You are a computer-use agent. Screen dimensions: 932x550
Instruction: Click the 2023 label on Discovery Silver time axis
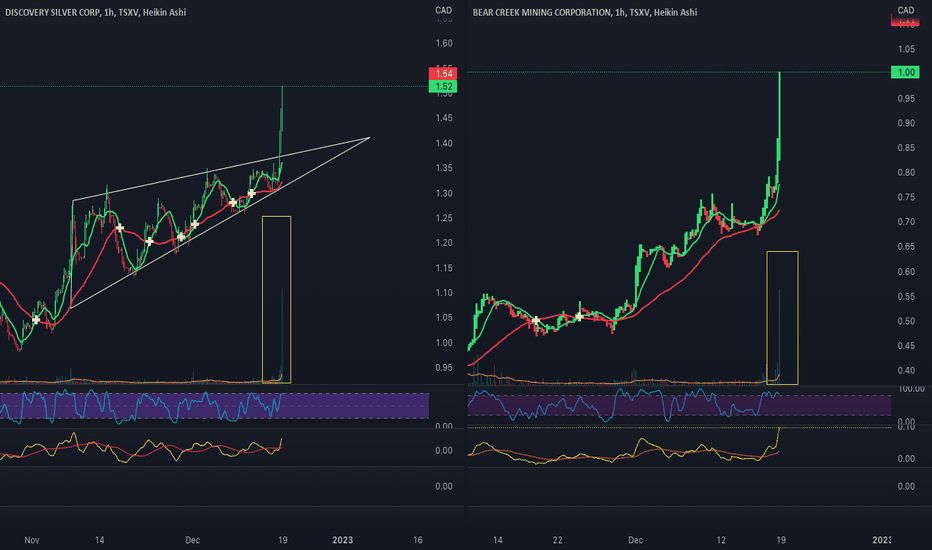tap(342, 540)
